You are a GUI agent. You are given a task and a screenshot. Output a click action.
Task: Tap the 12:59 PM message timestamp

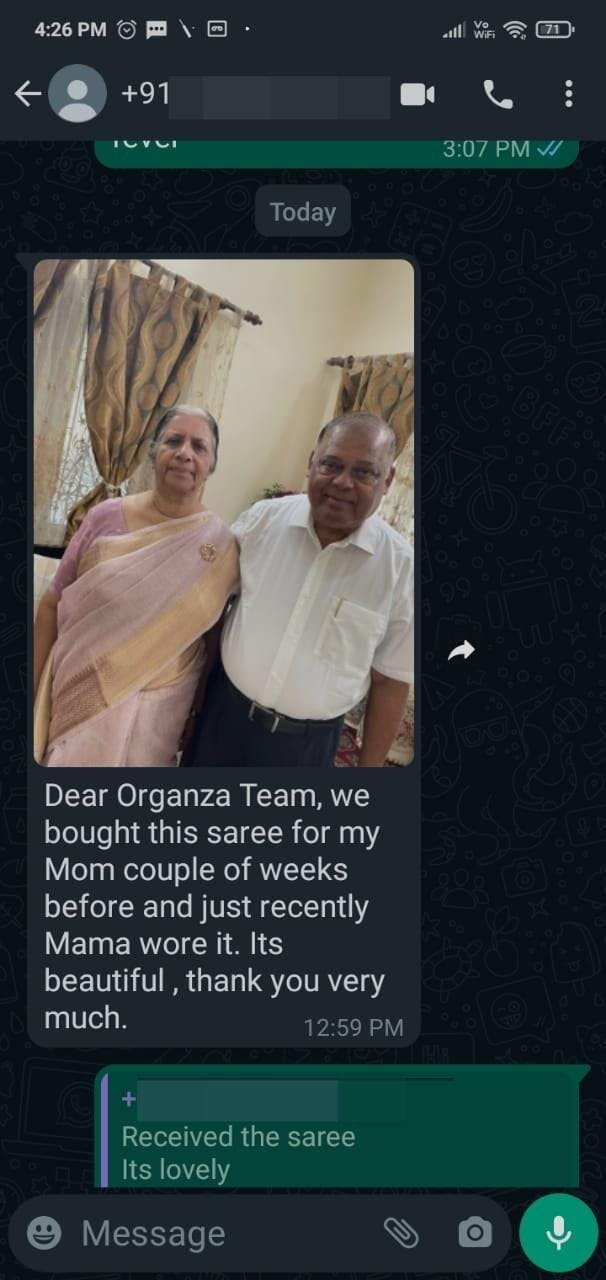[354, 1027]
